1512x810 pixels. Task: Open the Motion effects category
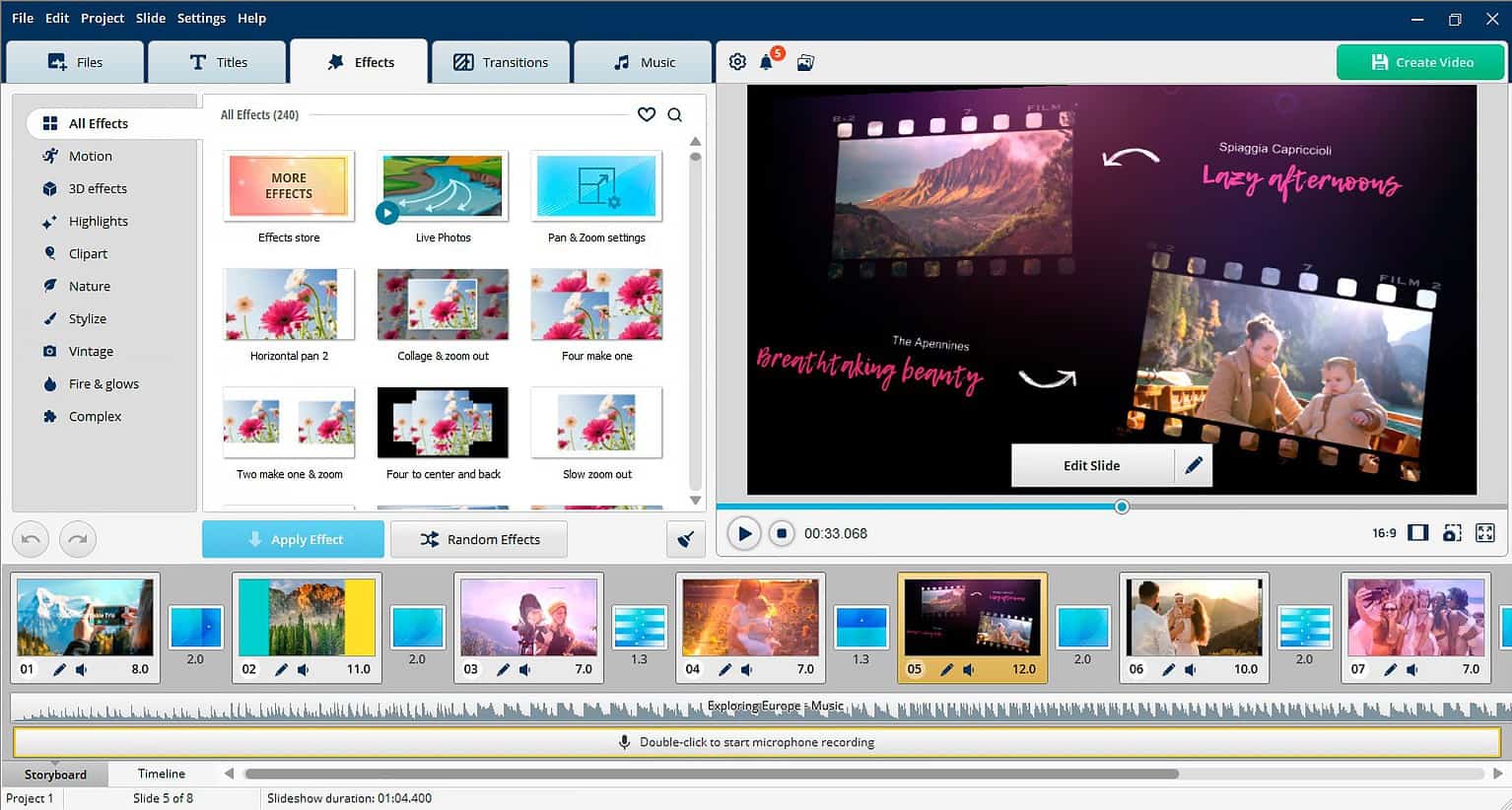[x=90, y=156]
